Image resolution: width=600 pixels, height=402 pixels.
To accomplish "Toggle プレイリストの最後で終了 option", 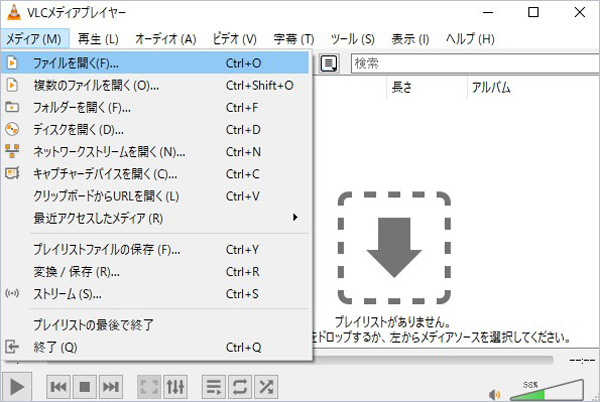I will (x=155, y=325).
